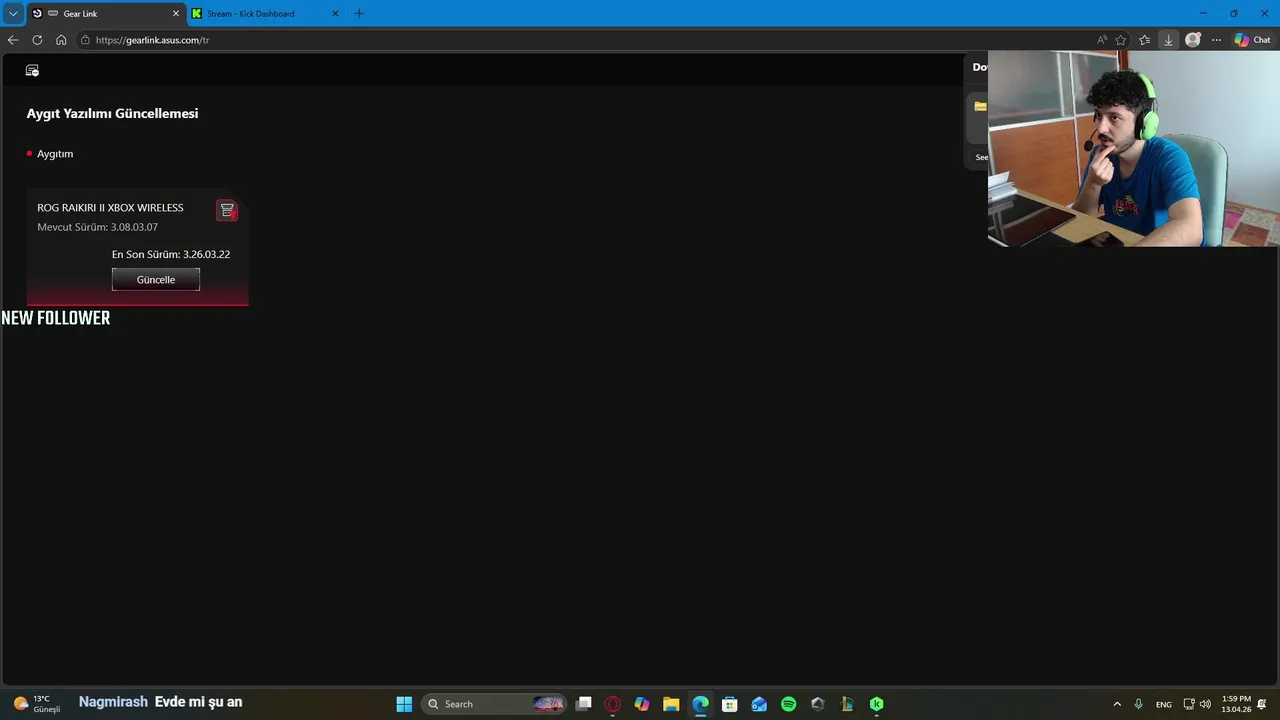Click the Aygıtım section label
Screen dimensions: 1280x720
click(55, 154)
